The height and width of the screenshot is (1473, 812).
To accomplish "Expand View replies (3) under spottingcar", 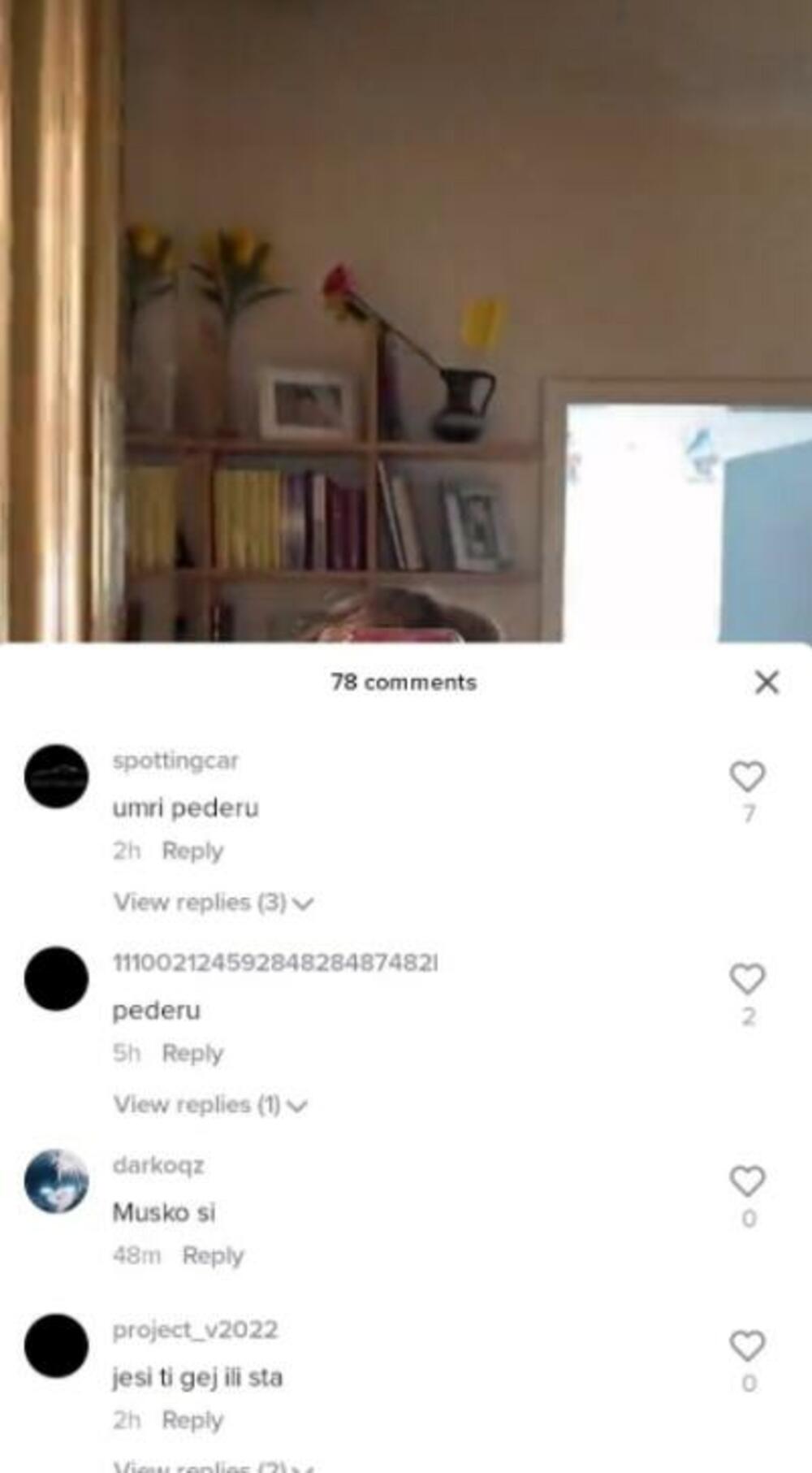I will point(214,903).
